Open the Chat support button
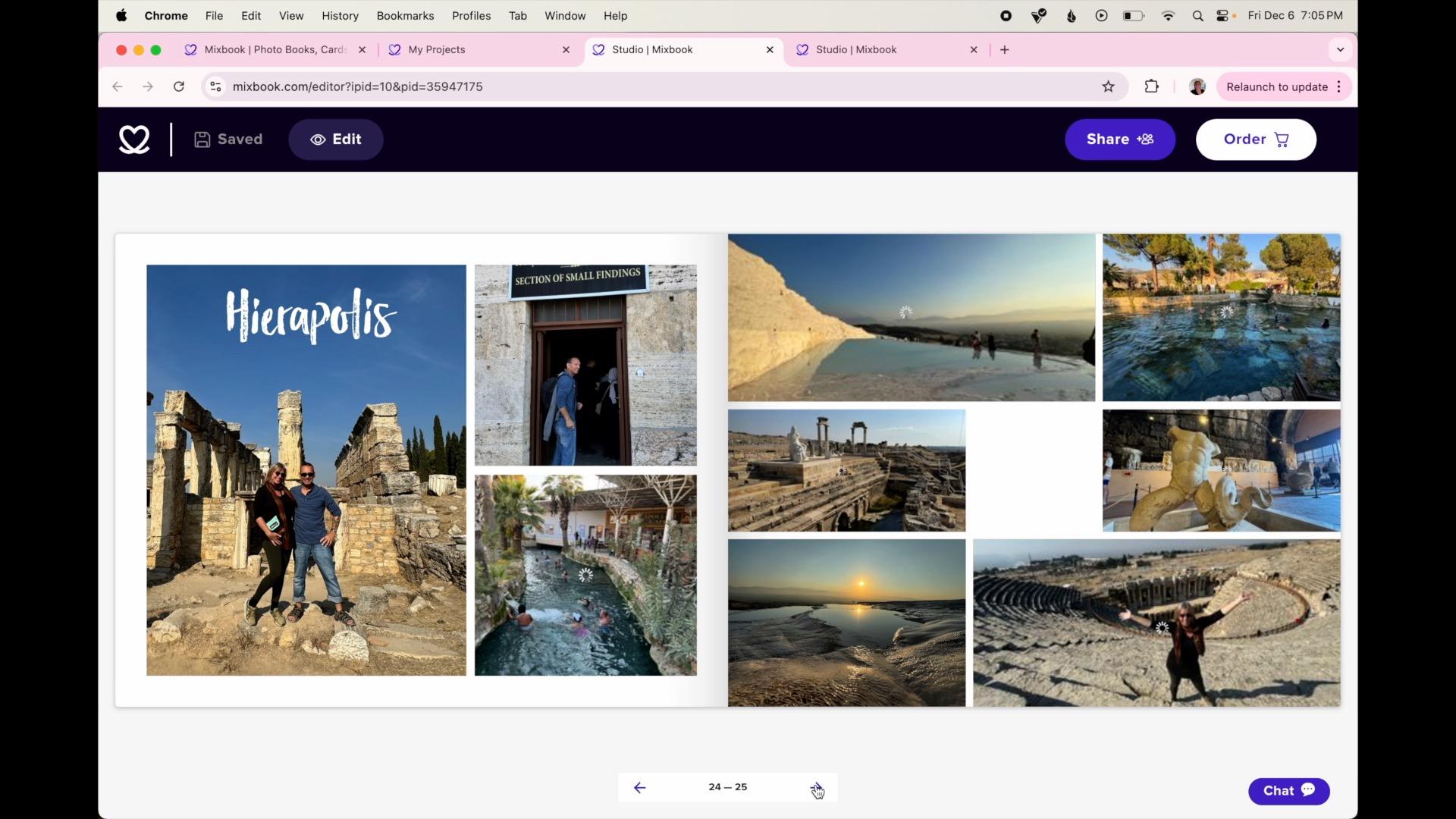The height and width of the screenshot is (819, 1456). pyautogui.click(x=1288, y=791)
